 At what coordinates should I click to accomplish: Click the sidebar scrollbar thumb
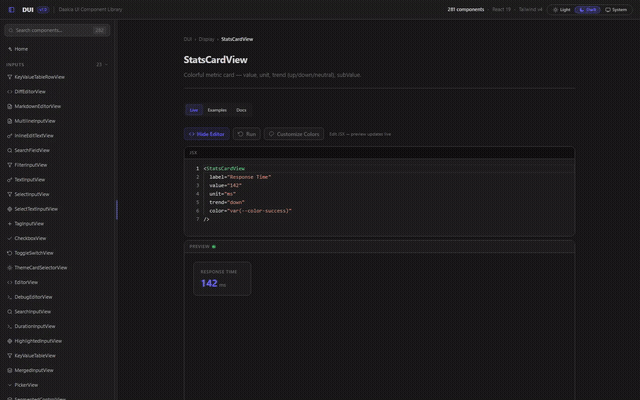[x=117, y=210]
